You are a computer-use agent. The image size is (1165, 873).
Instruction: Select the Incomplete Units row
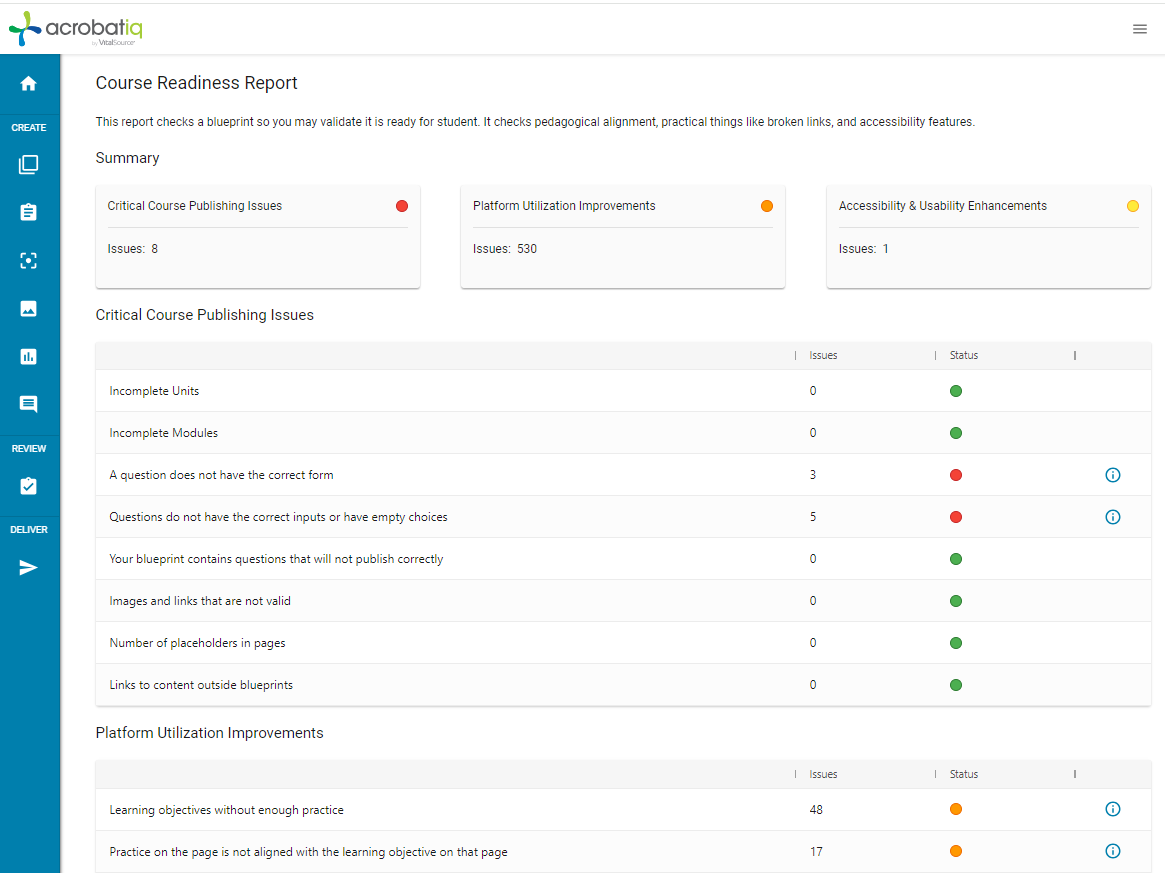[x=154, y=391]
